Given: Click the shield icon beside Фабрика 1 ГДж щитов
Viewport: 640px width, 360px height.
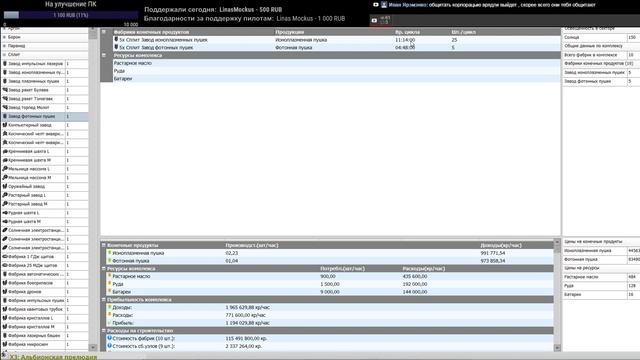Looking at the screenshot, I should [x=5, y=257].
